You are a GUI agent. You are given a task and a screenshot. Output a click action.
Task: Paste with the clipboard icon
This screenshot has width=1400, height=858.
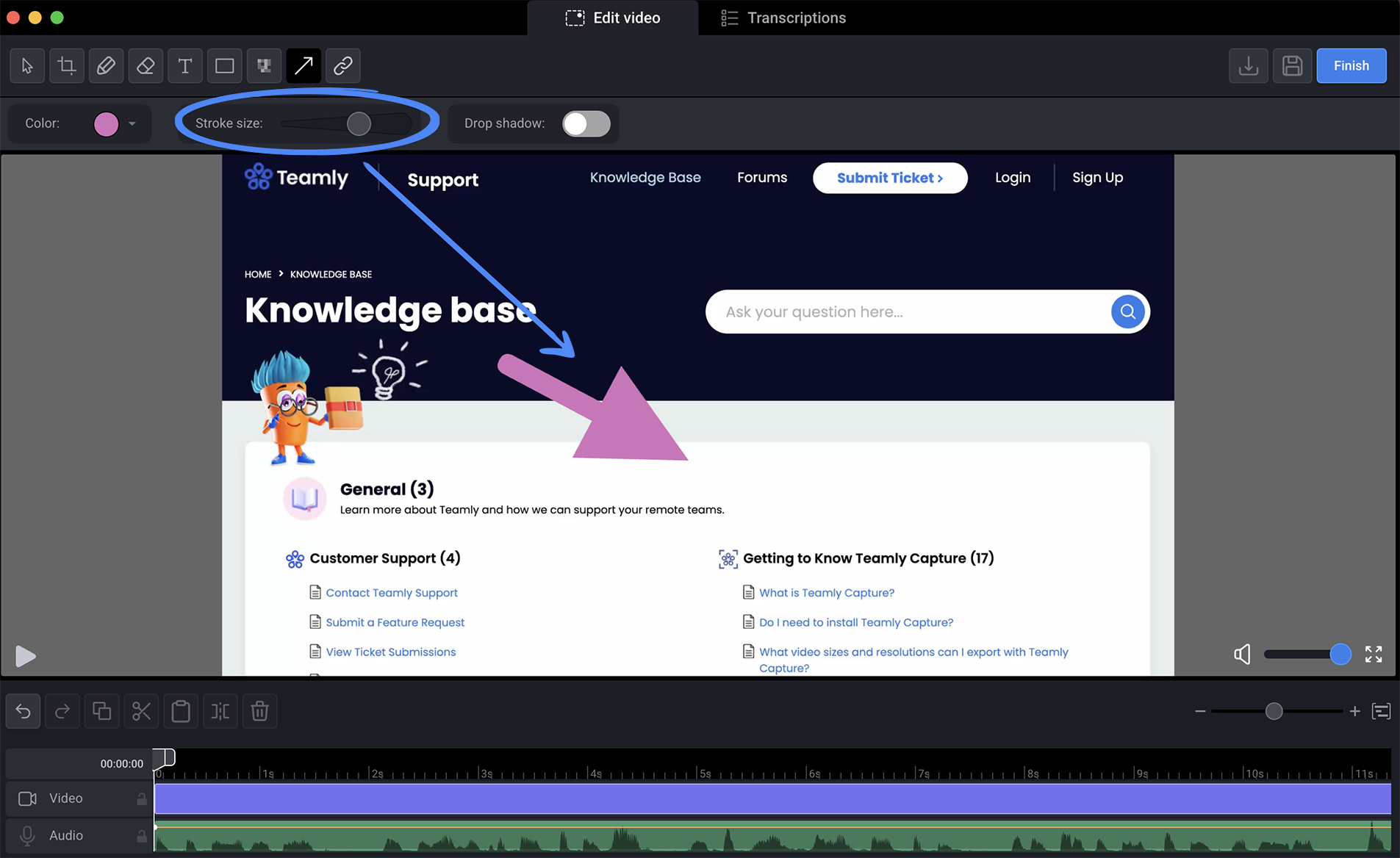click(181, 711)
